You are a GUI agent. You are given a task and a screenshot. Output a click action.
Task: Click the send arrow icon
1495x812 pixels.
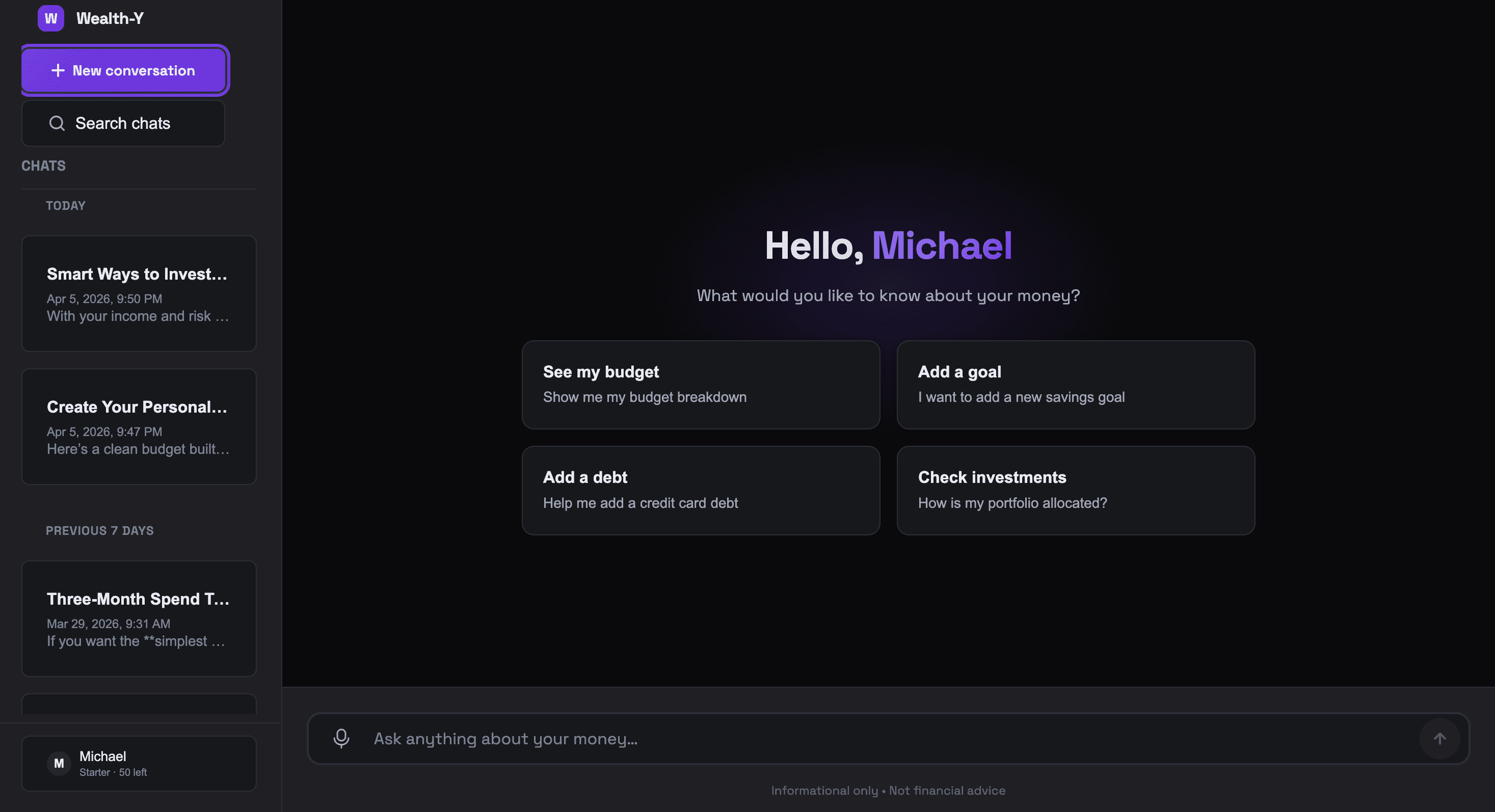point(1440,738)
